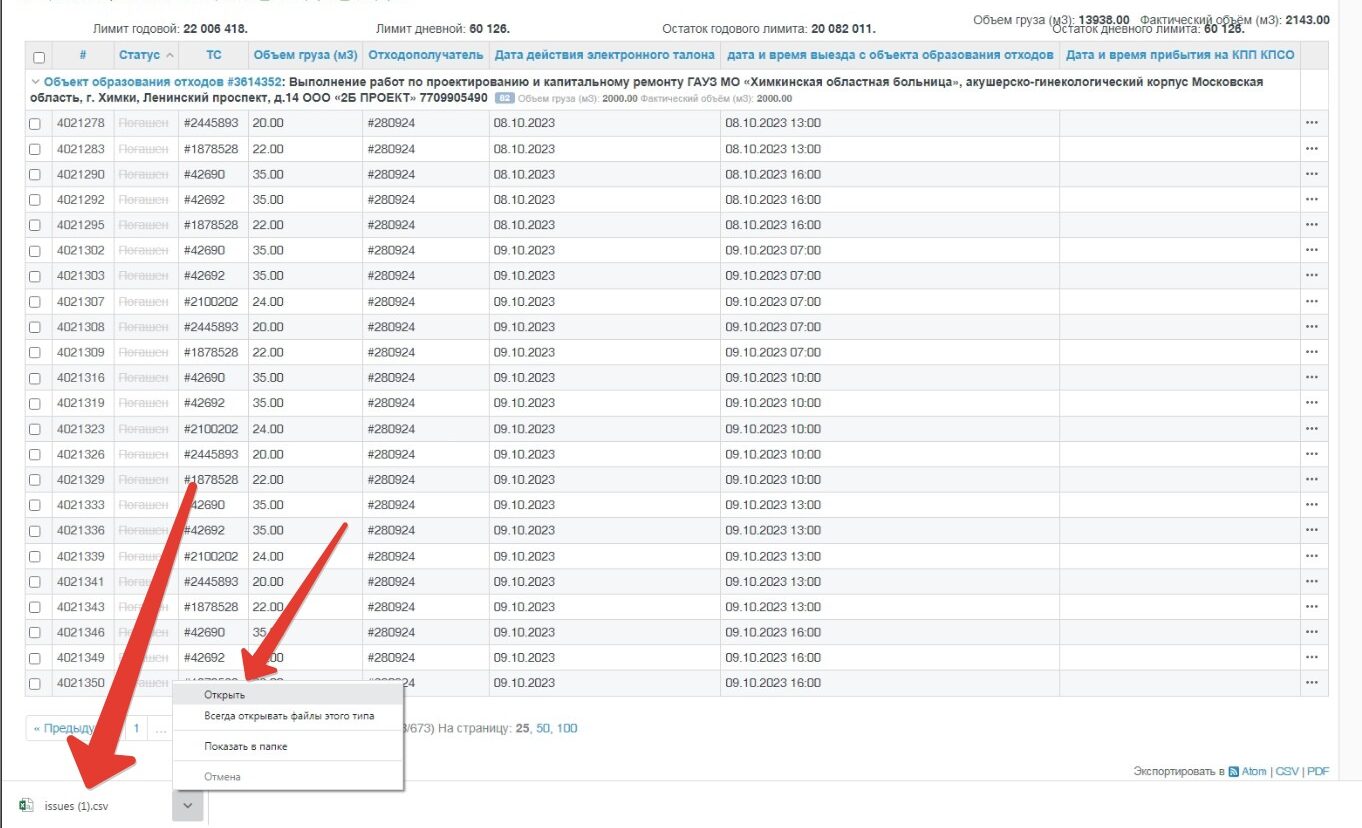Click the downloaded file issues (1).csv
The width and height of the screenshot is (1362, 828).
tap(76, 806)
